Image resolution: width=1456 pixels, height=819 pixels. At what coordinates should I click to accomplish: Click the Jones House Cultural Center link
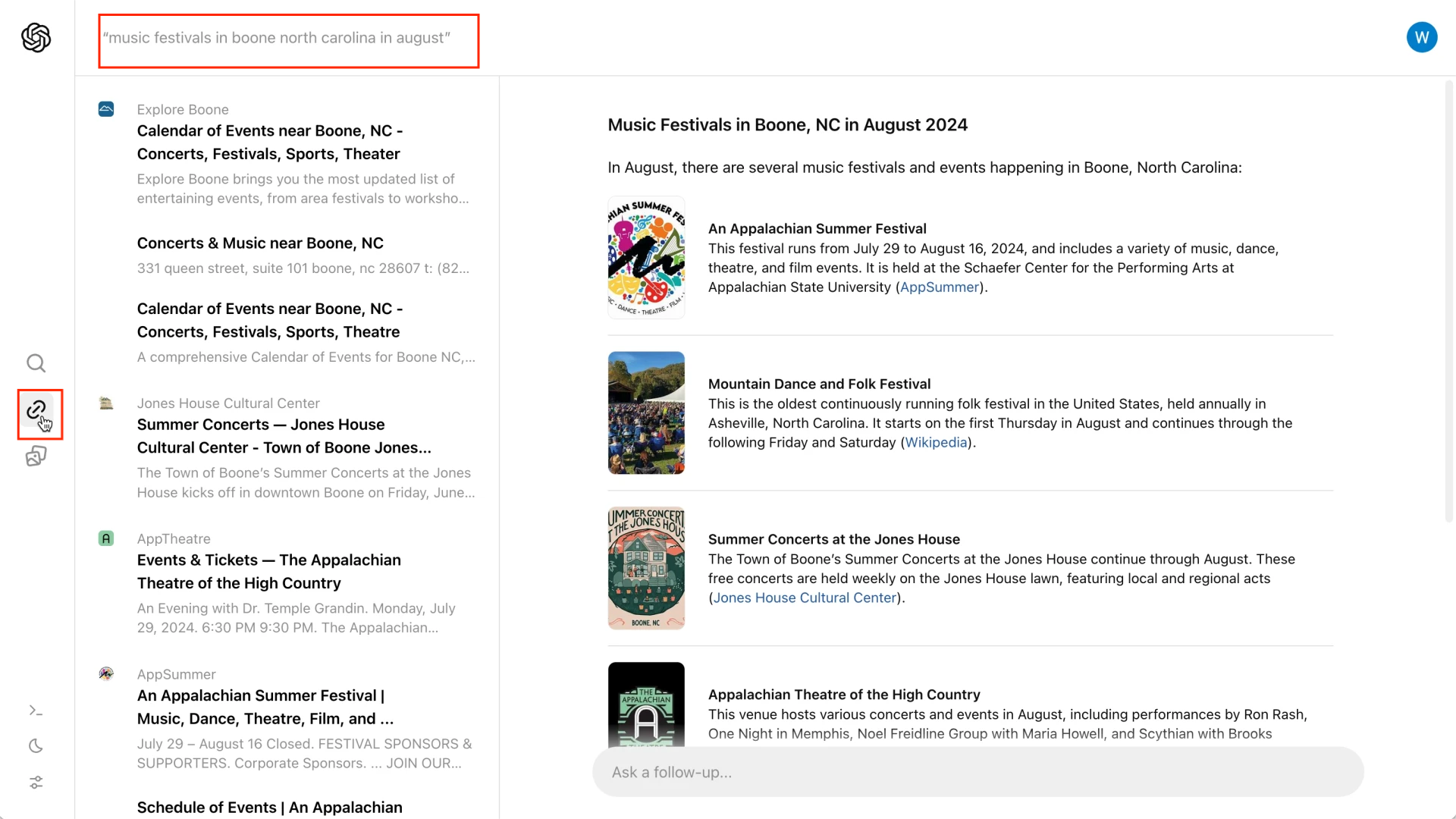(x=805, y=597)
